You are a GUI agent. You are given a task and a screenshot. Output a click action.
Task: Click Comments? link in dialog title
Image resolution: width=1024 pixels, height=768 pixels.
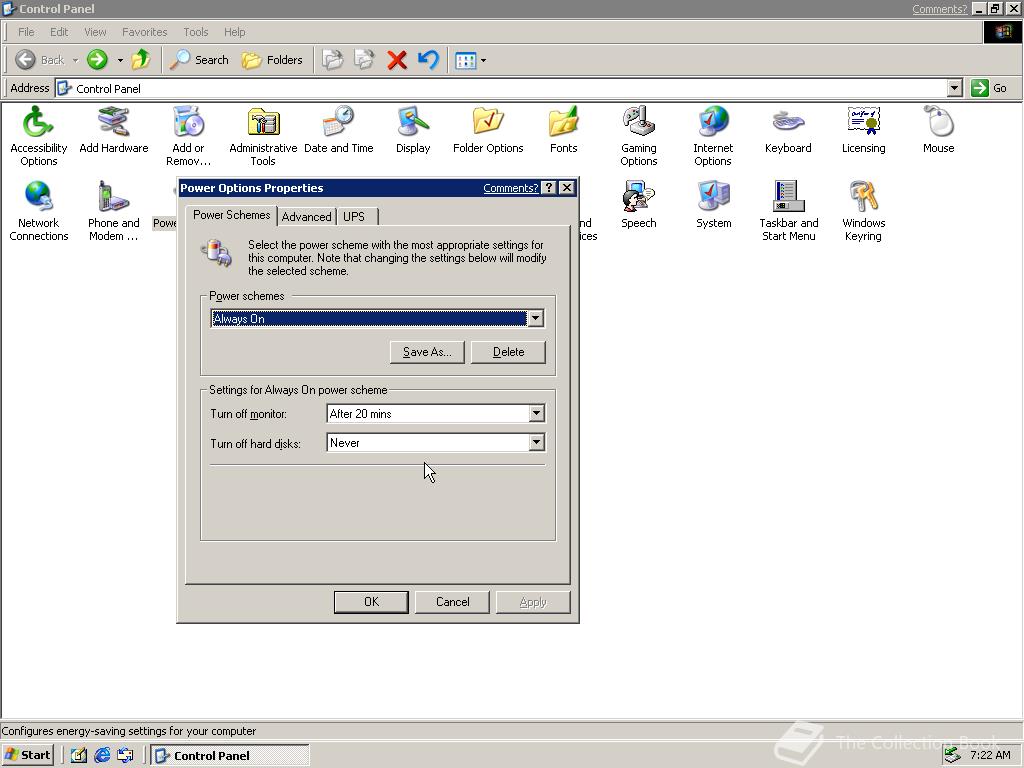[x=511, y=188]
